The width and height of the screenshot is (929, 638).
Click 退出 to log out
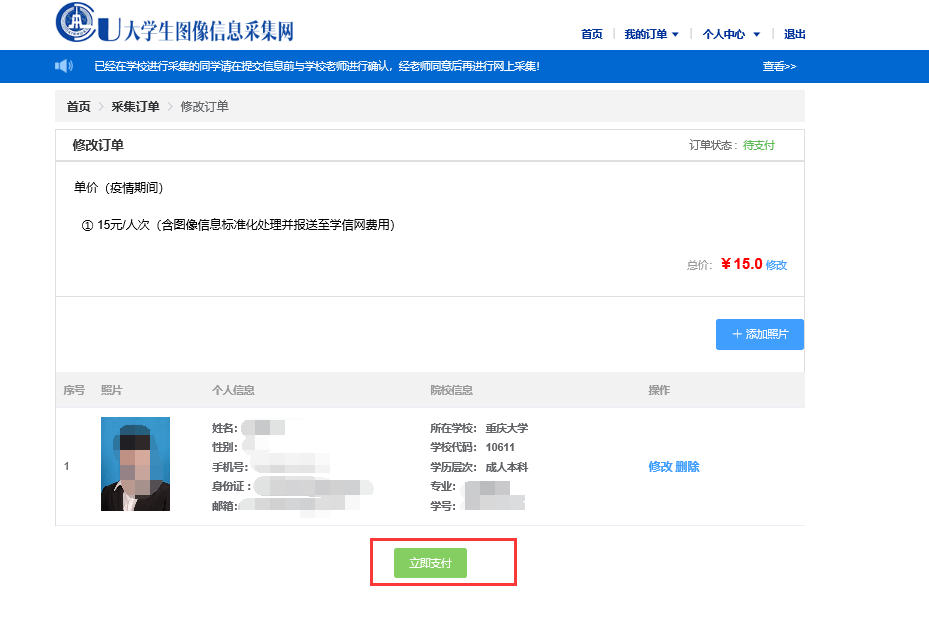tap(795, 34)
